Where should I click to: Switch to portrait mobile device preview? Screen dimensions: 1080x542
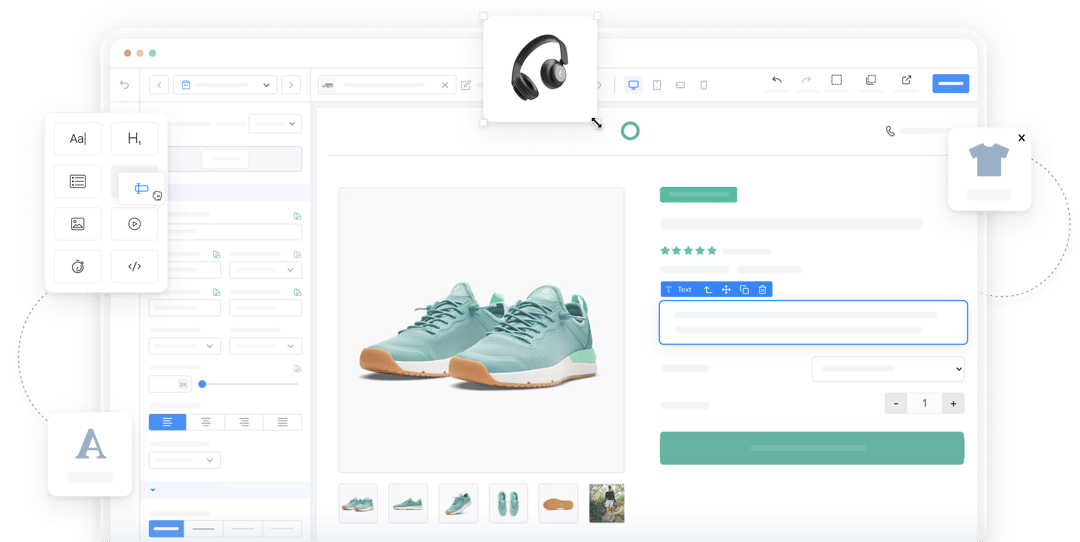[x=703, y=85]
